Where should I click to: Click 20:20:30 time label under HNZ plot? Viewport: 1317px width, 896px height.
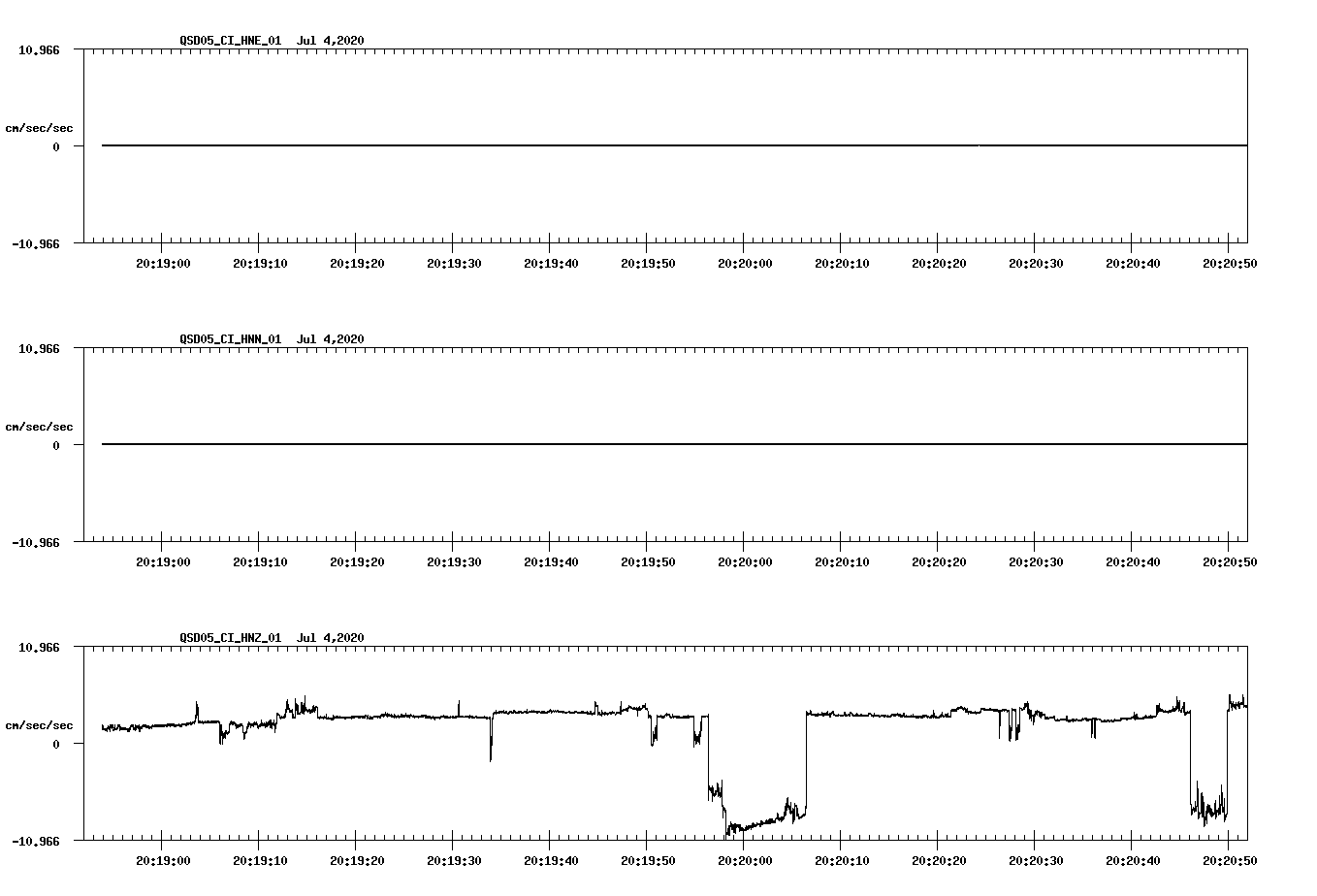click(1035, 860)
